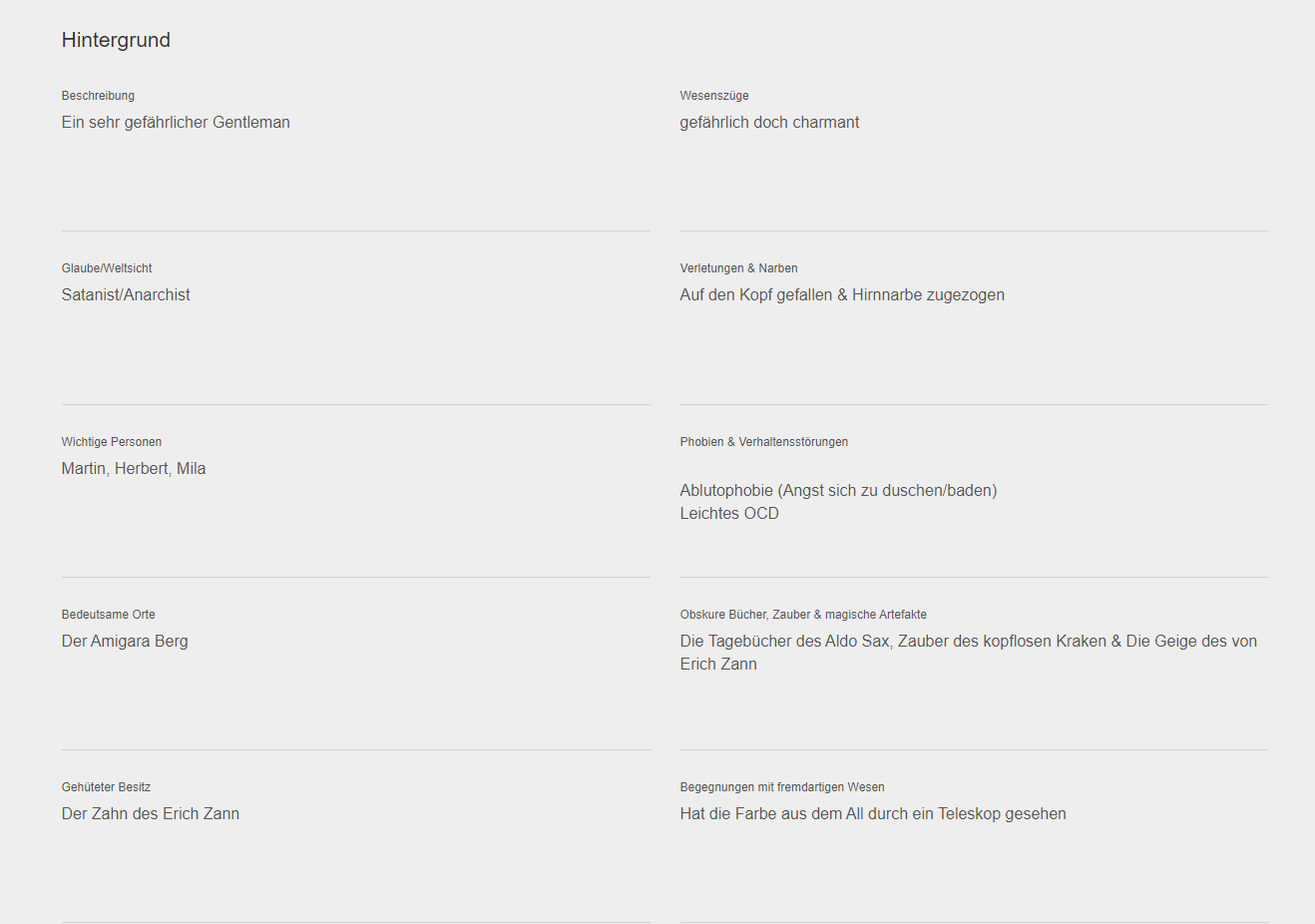Click the Wichtige Personen label
The image size is (1315, 924).
pyautogui.click(x=112, y=442)
